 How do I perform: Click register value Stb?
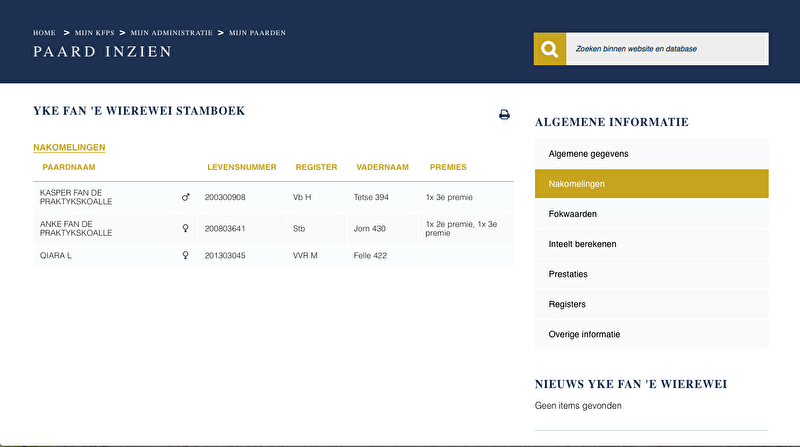coord(299,229)
